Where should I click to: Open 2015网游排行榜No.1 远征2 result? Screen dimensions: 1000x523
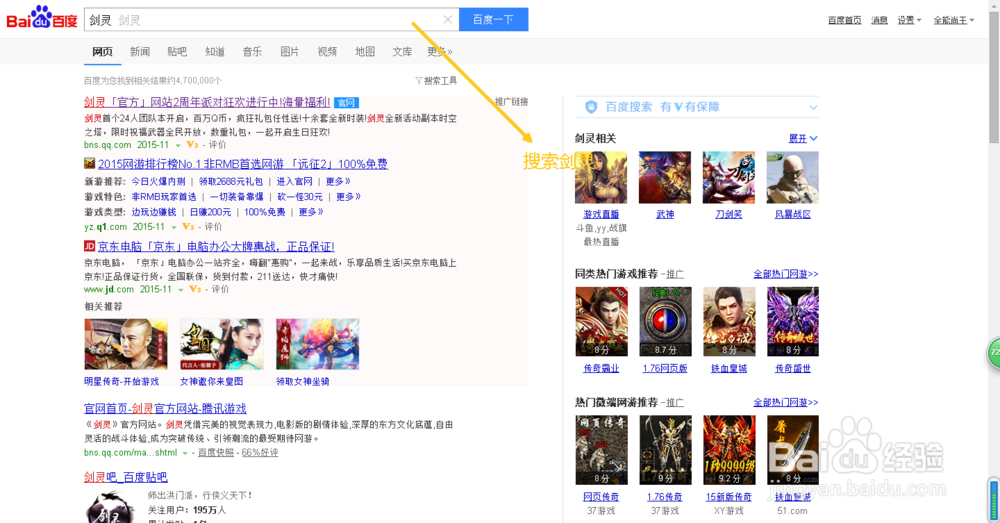point(242,164)
